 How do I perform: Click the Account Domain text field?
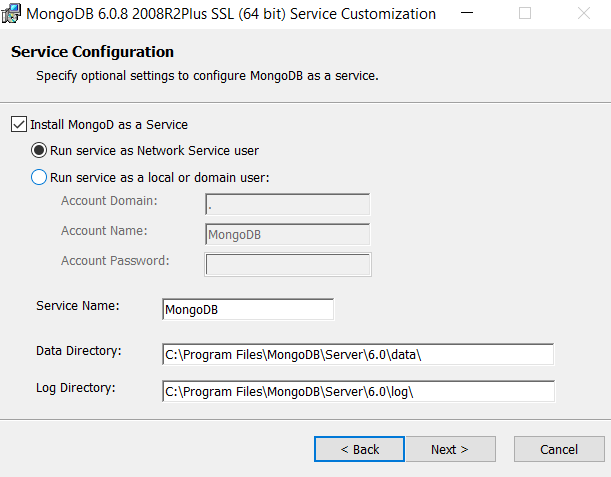[x=287, y=205]
